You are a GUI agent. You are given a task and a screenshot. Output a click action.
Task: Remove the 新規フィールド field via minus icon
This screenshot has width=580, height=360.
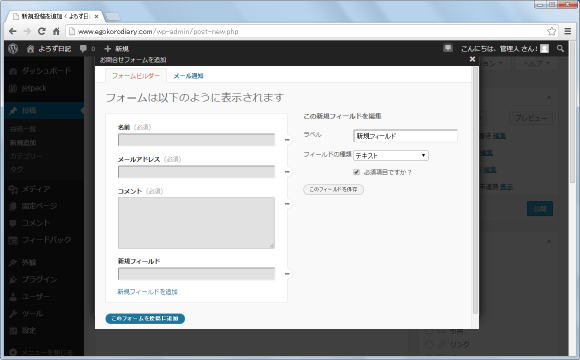coord(287,274)
